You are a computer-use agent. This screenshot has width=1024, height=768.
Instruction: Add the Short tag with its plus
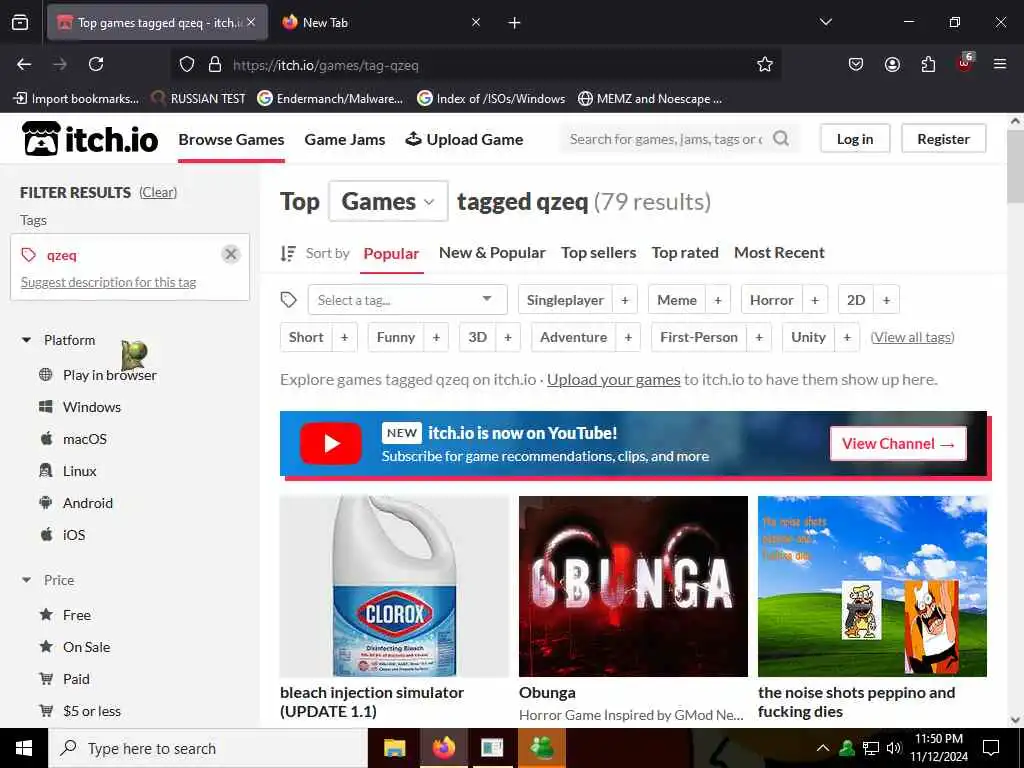pyautogui.click(x=344, y=337)
